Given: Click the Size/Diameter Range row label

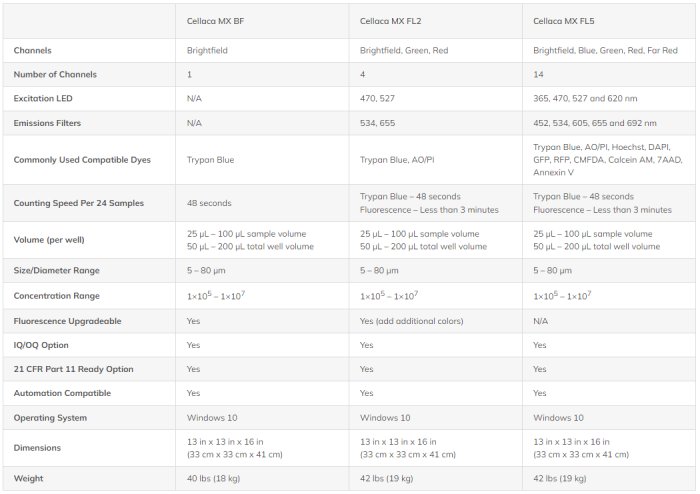Looking at the screenshot, I should pyautogui.click(x=56, y=270).
